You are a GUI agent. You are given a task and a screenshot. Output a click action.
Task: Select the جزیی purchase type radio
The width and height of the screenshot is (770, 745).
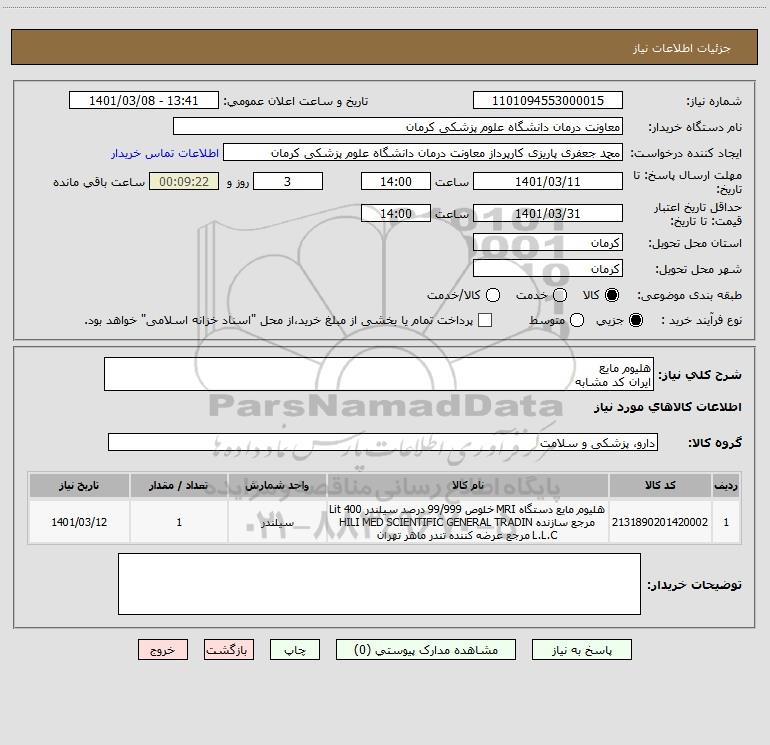pyautogui.click(x=635, y=320)
